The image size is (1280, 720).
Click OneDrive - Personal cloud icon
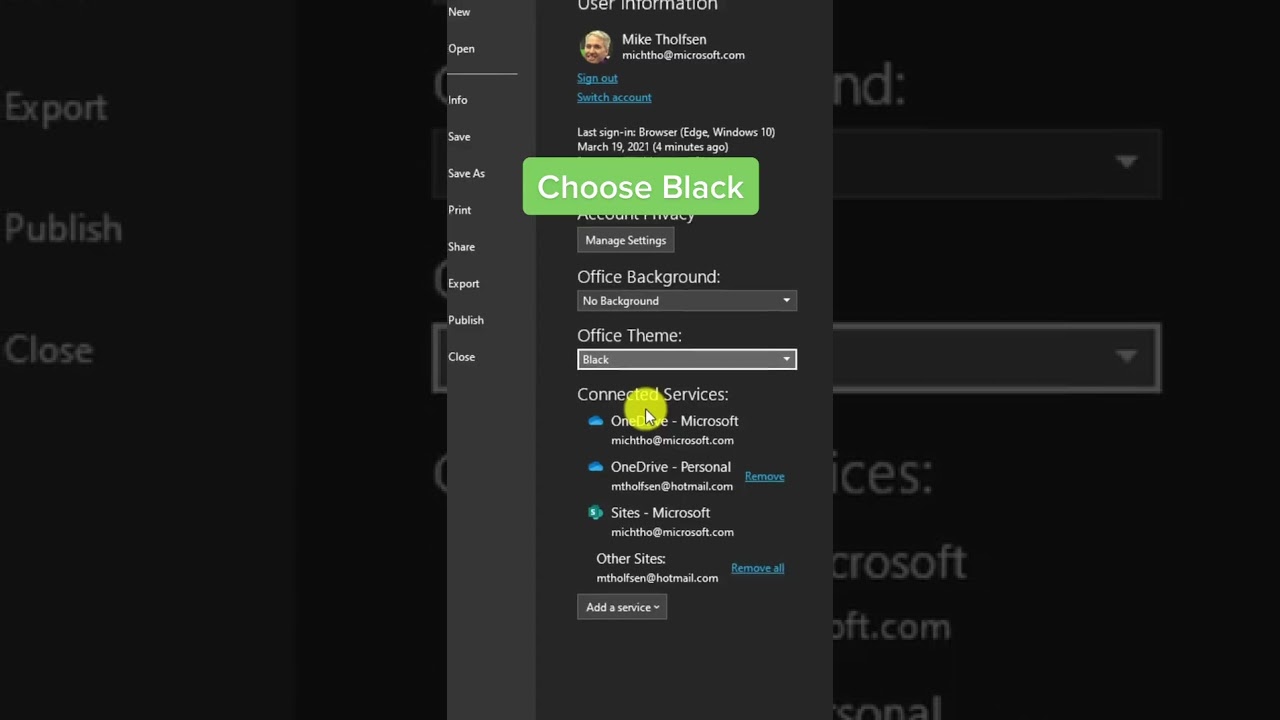595,467
